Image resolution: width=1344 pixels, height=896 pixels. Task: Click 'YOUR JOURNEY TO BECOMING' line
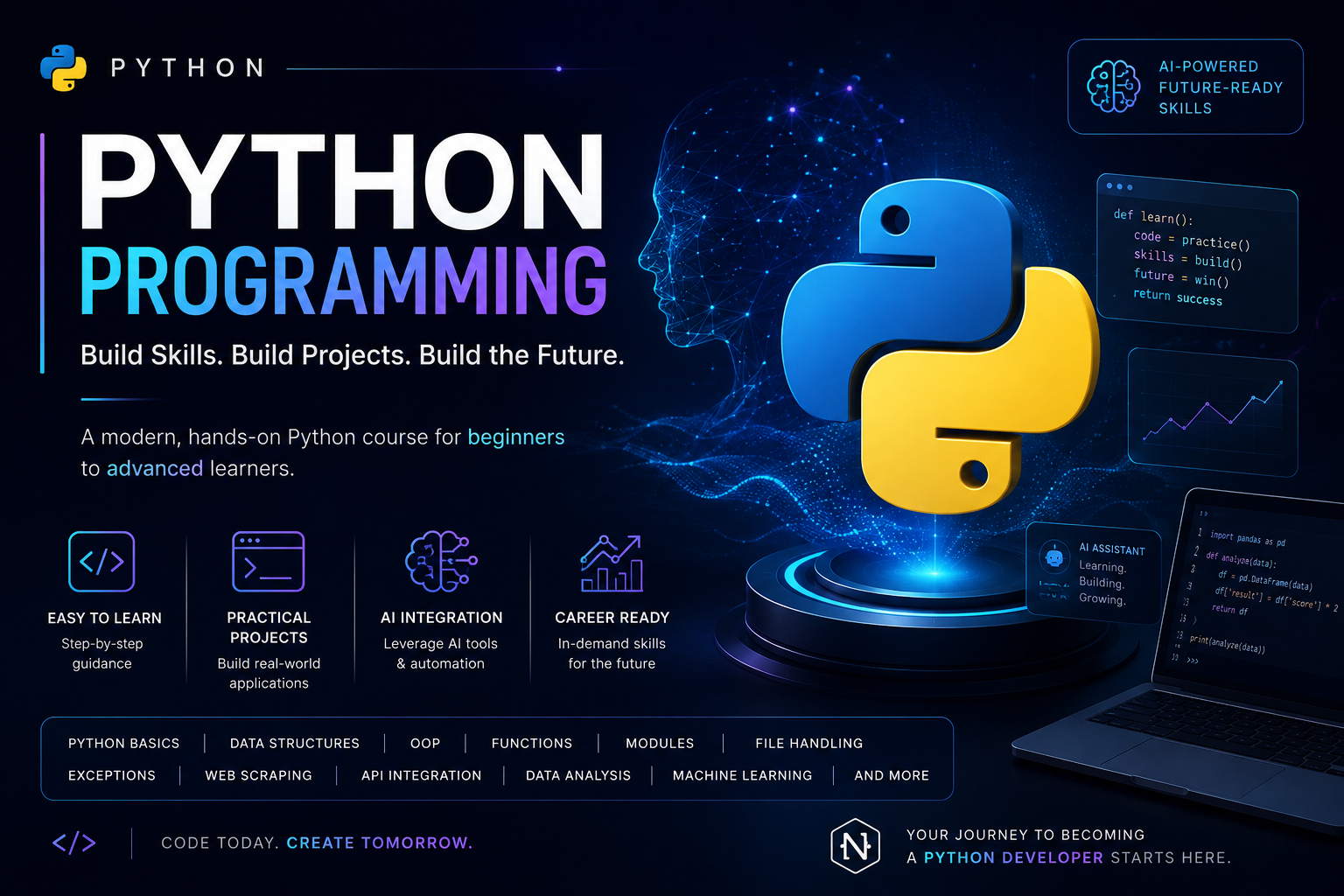(x=1025, y=836)
